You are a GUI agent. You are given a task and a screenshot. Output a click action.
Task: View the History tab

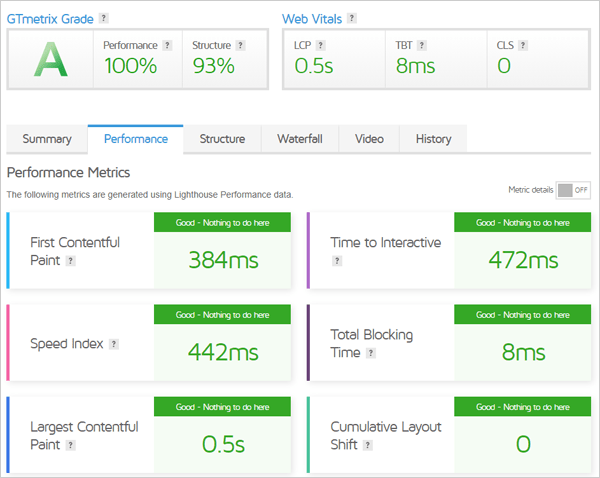[433, 139]
